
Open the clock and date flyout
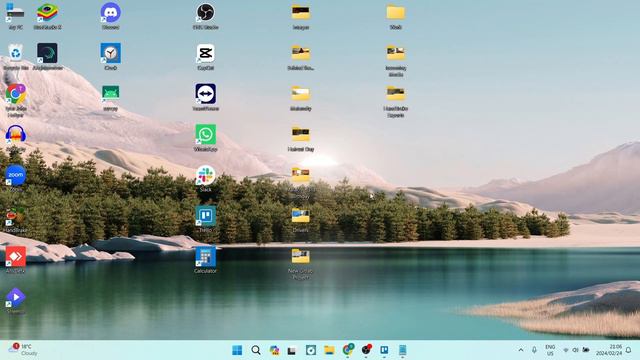click(x=610, y=350)
